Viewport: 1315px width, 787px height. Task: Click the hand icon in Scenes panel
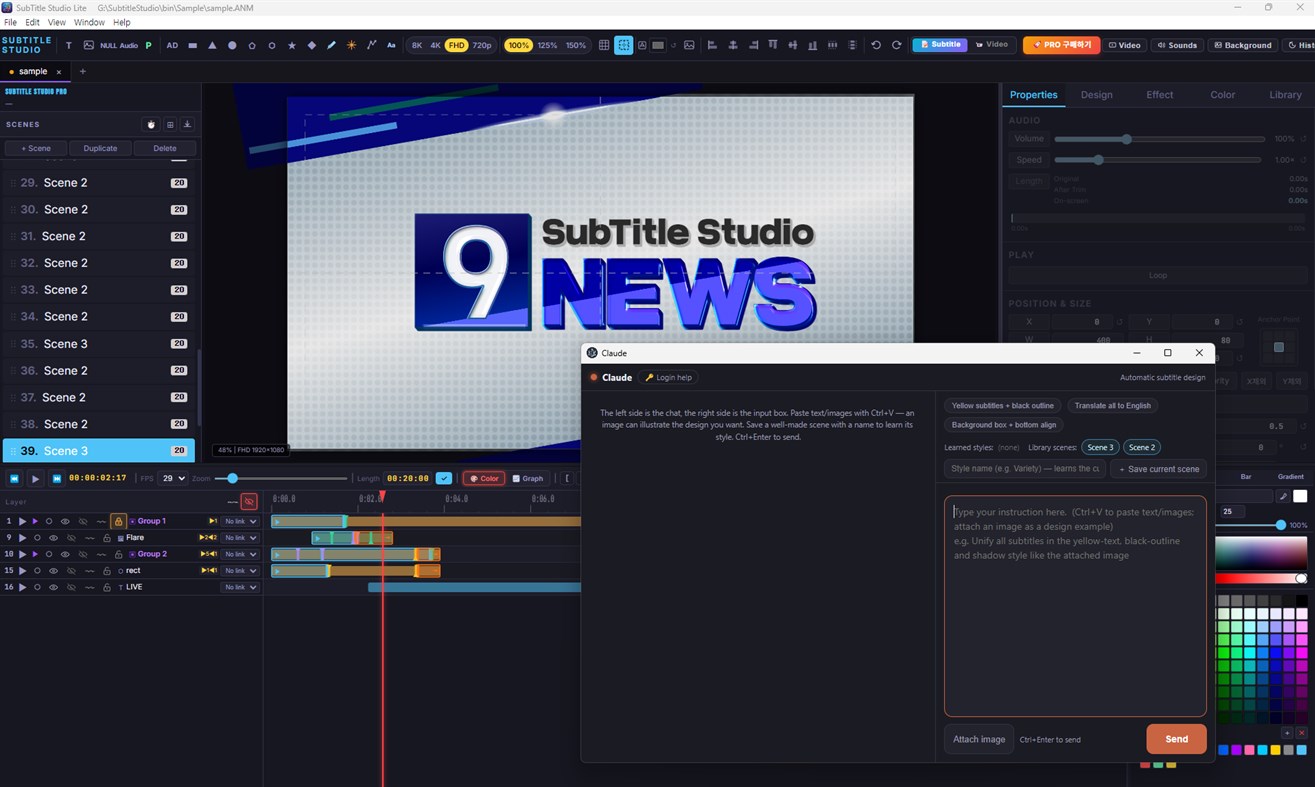[x=152, y=124]
